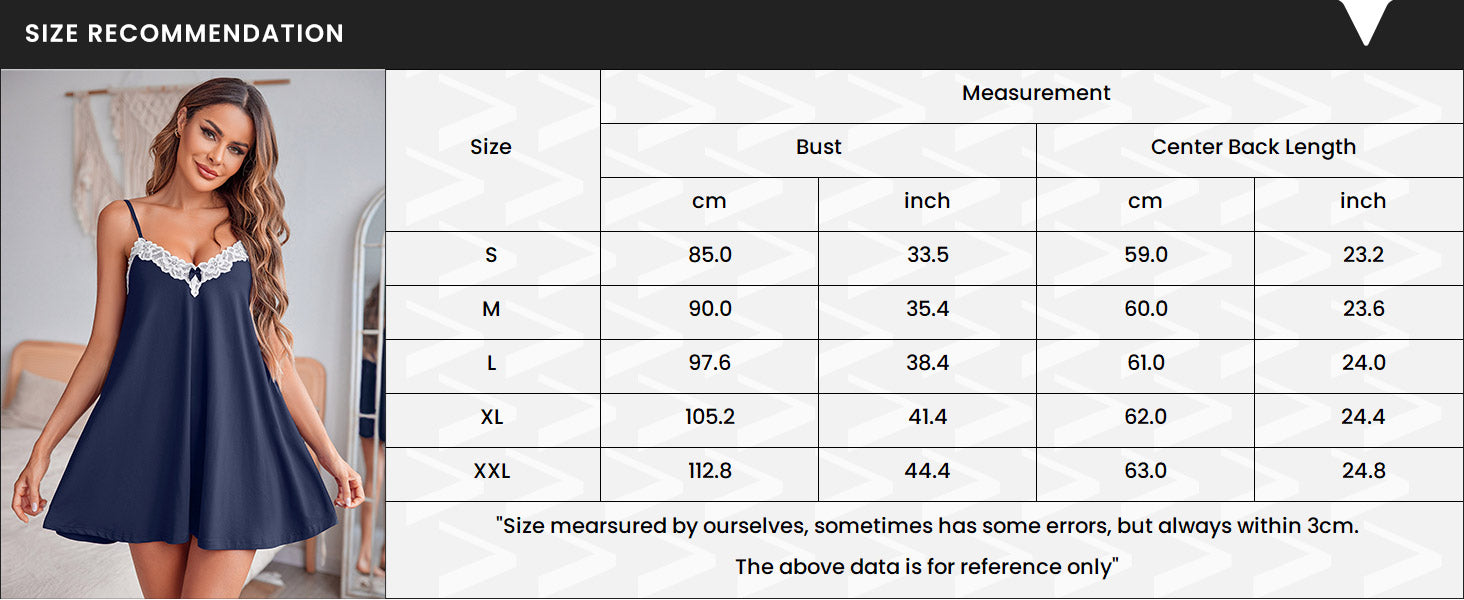Click the 85.0 bust cm cell
The width and height of the screenshot is (1464, 600).
click(x=710, y=255)
